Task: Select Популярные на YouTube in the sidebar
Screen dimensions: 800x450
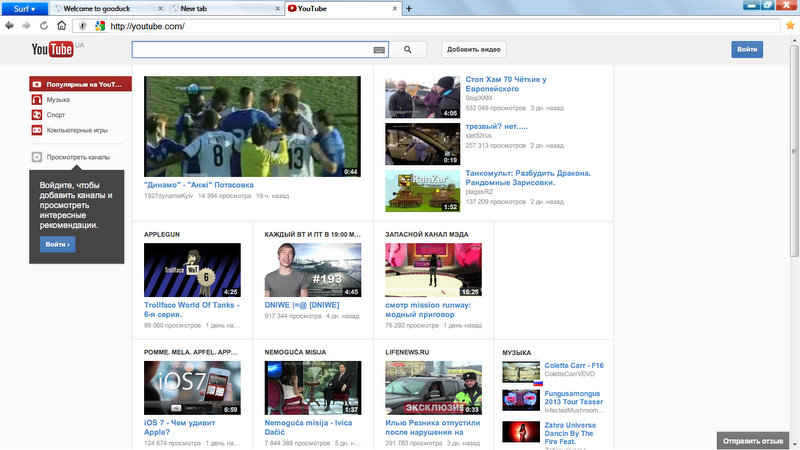Action: point(80,84)
